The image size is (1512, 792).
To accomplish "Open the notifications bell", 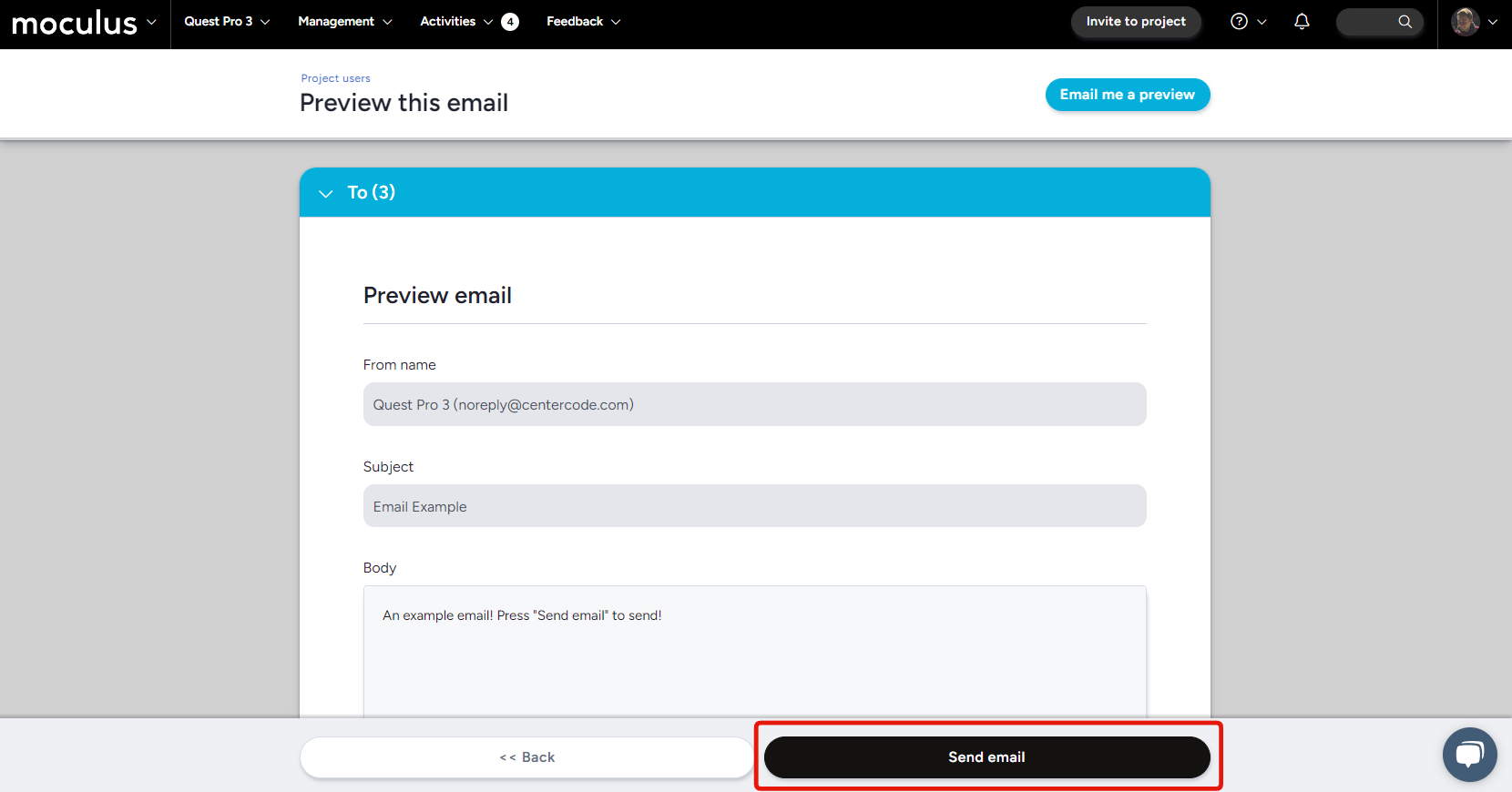I will click(1302, 22).
